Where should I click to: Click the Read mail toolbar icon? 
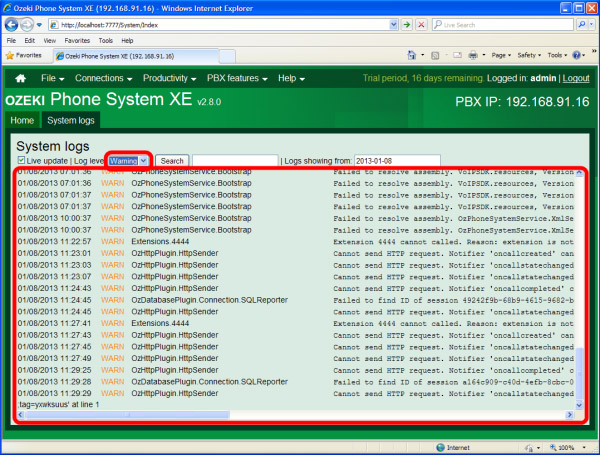pos(457,55)
